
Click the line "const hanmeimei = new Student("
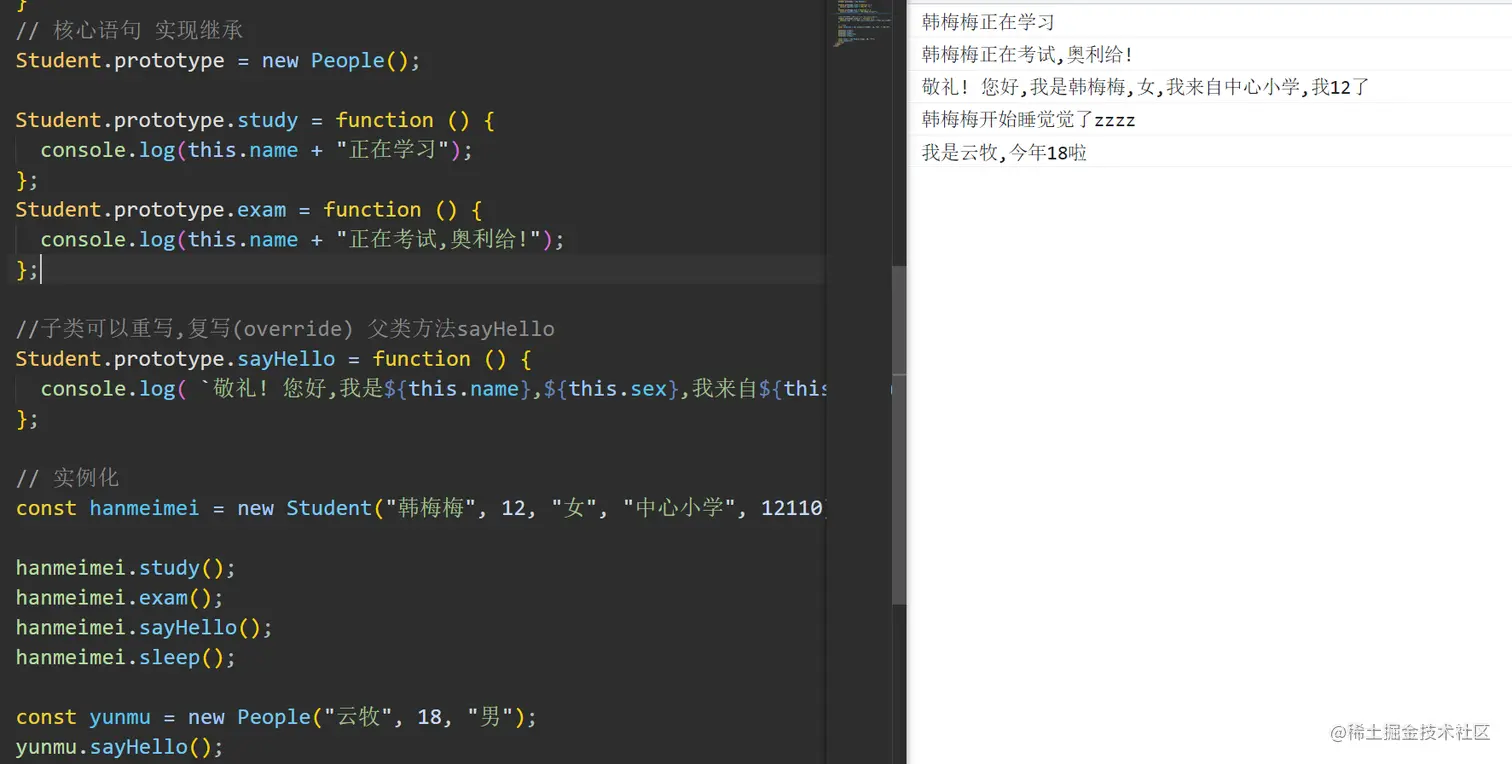pos(421,508)
